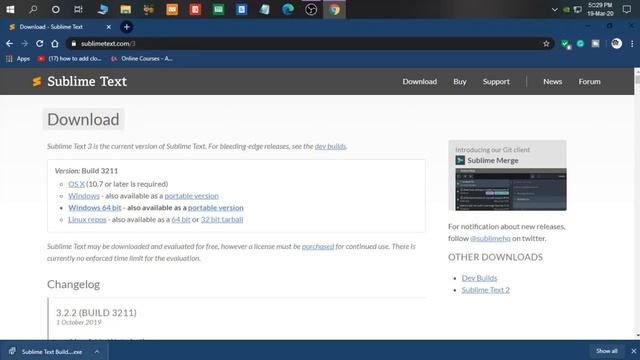Open Windows search magnifier icon

coord(33,9)
